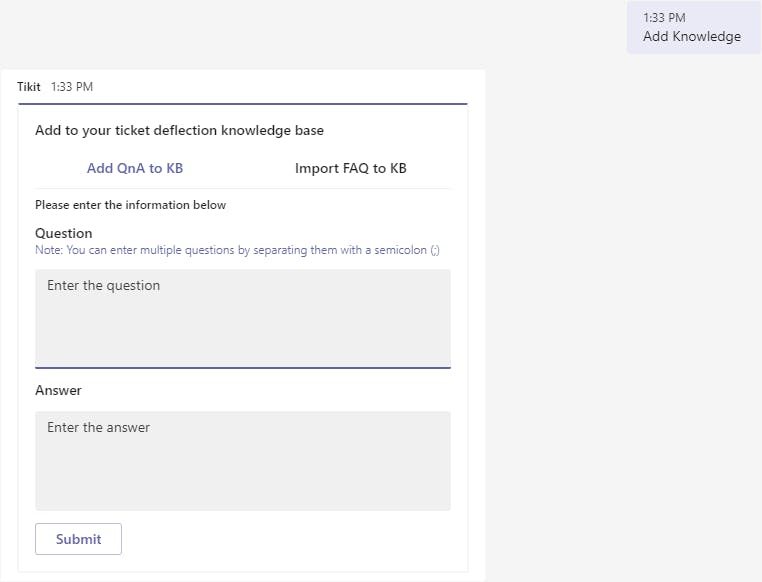Click the Add Knowledge message text
762x582 pixels.
click(692, 37)
